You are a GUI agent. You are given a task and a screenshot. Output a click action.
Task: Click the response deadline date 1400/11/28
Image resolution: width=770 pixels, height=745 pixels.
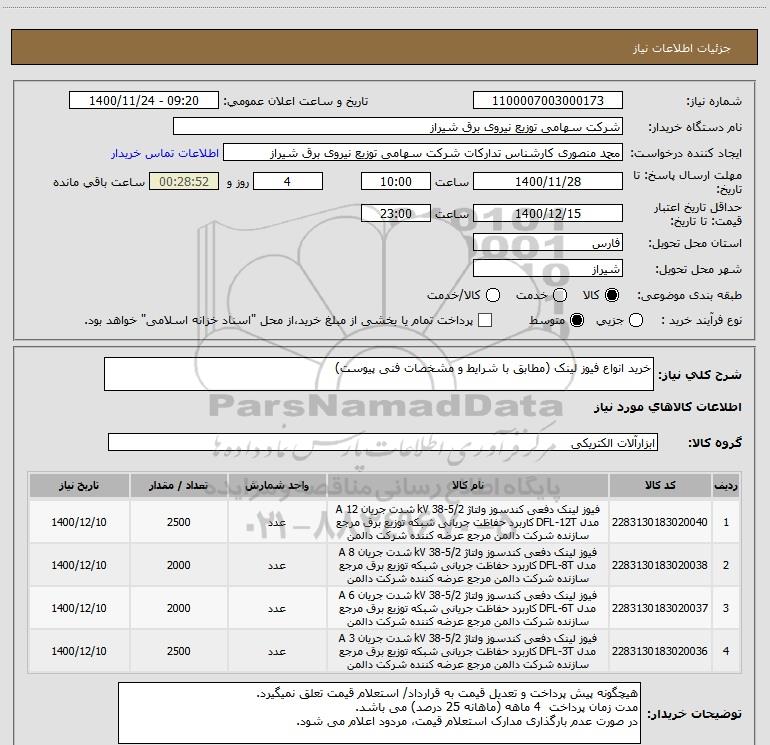coord(548,182)
